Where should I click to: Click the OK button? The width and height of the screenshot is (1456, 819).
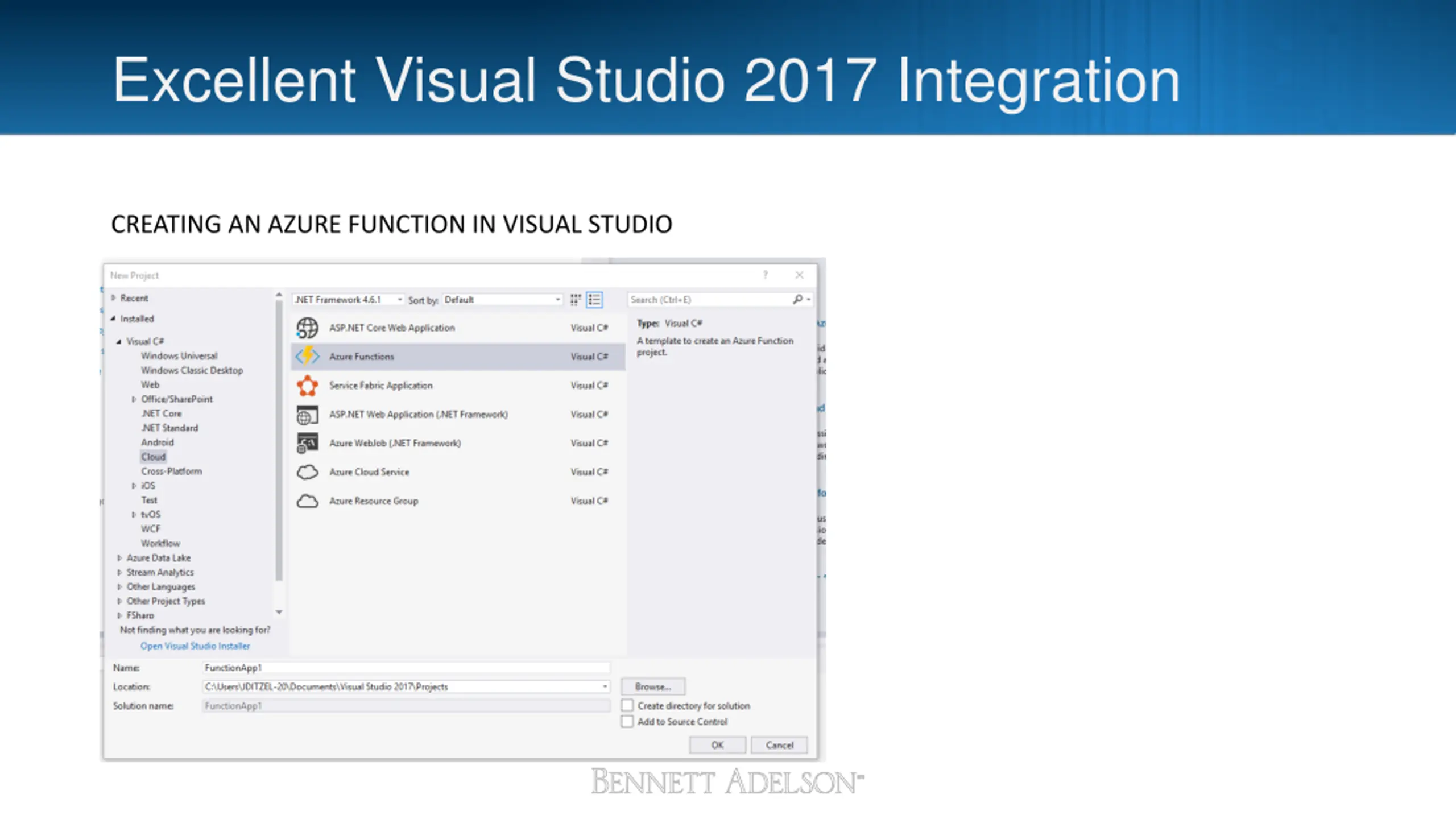click(x=717, y=745)
